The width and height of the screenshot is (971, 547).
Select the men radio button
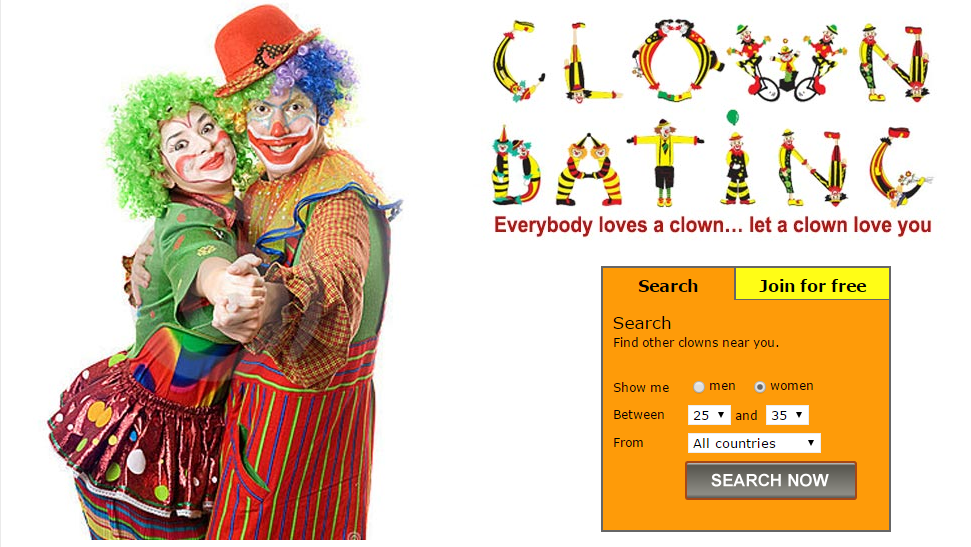(x=699, y=387)
